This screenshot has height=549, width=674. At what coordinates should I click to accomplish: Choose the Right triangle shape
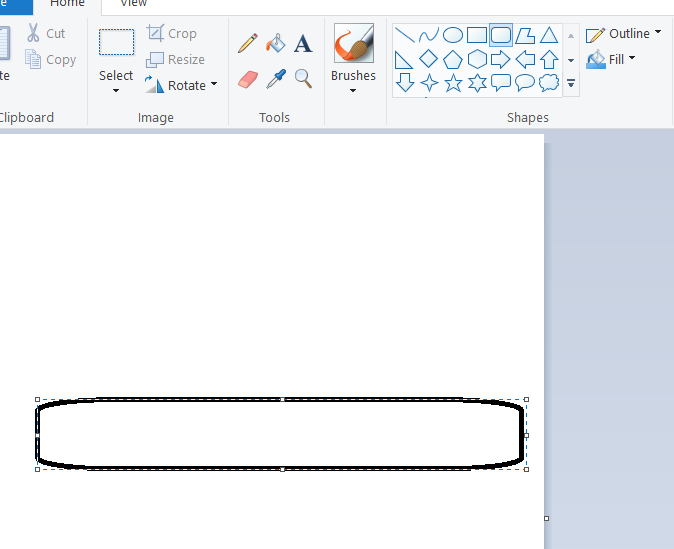404,59
